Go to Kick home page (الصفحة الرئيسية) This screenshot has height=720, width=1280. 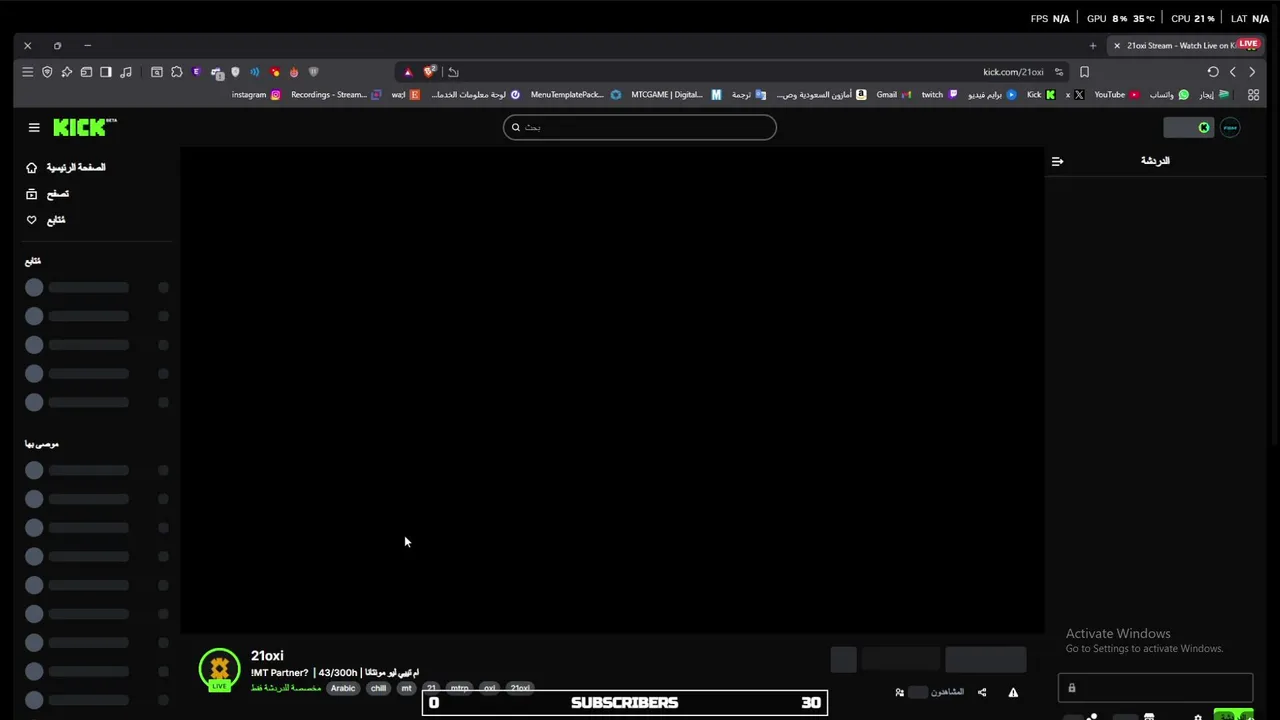point(66,167)
